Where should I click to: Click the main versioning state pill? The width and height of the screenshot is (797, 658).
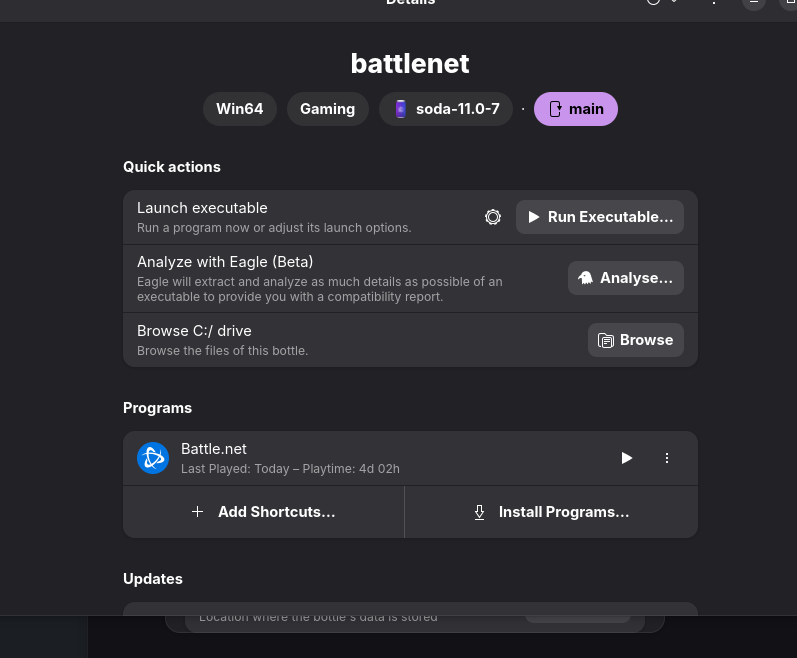pyautogui.click(x=576, y=109)
